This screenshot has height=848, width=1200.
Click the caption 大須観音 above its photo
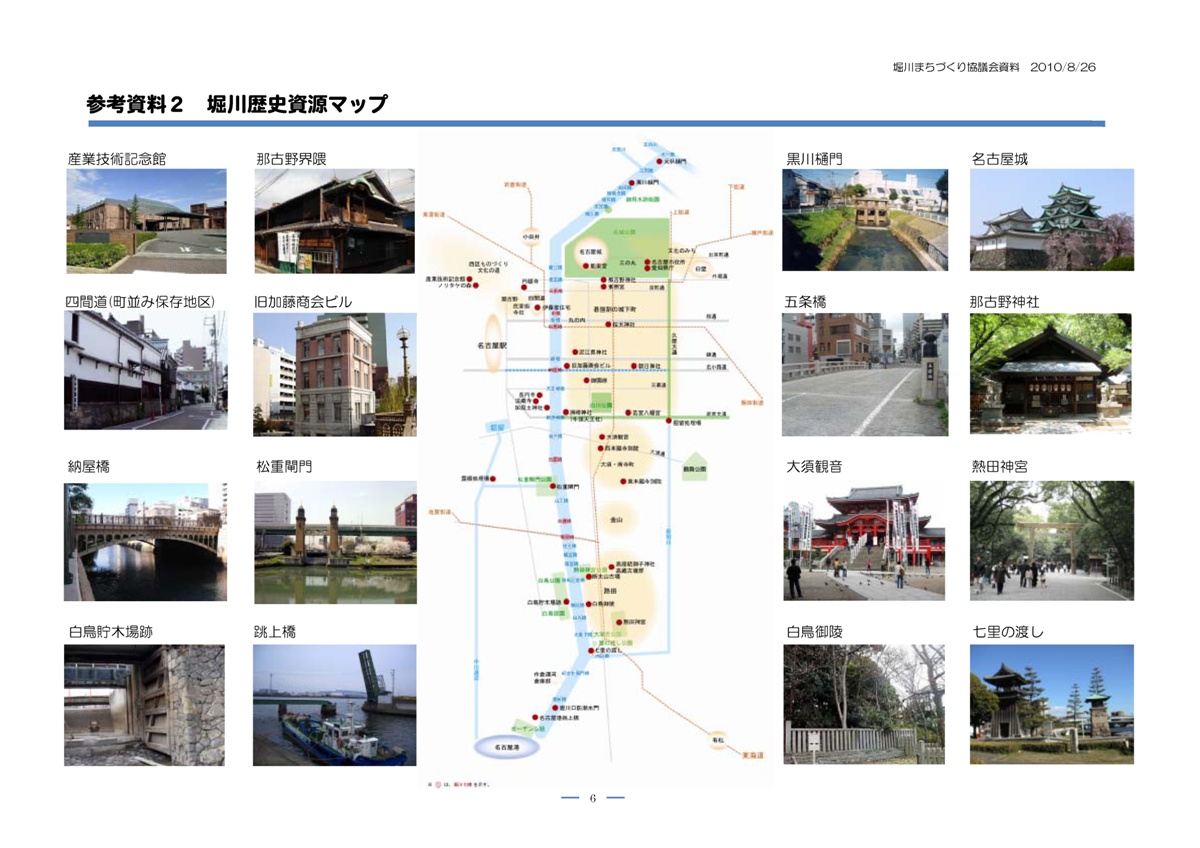tap(814, 466)
